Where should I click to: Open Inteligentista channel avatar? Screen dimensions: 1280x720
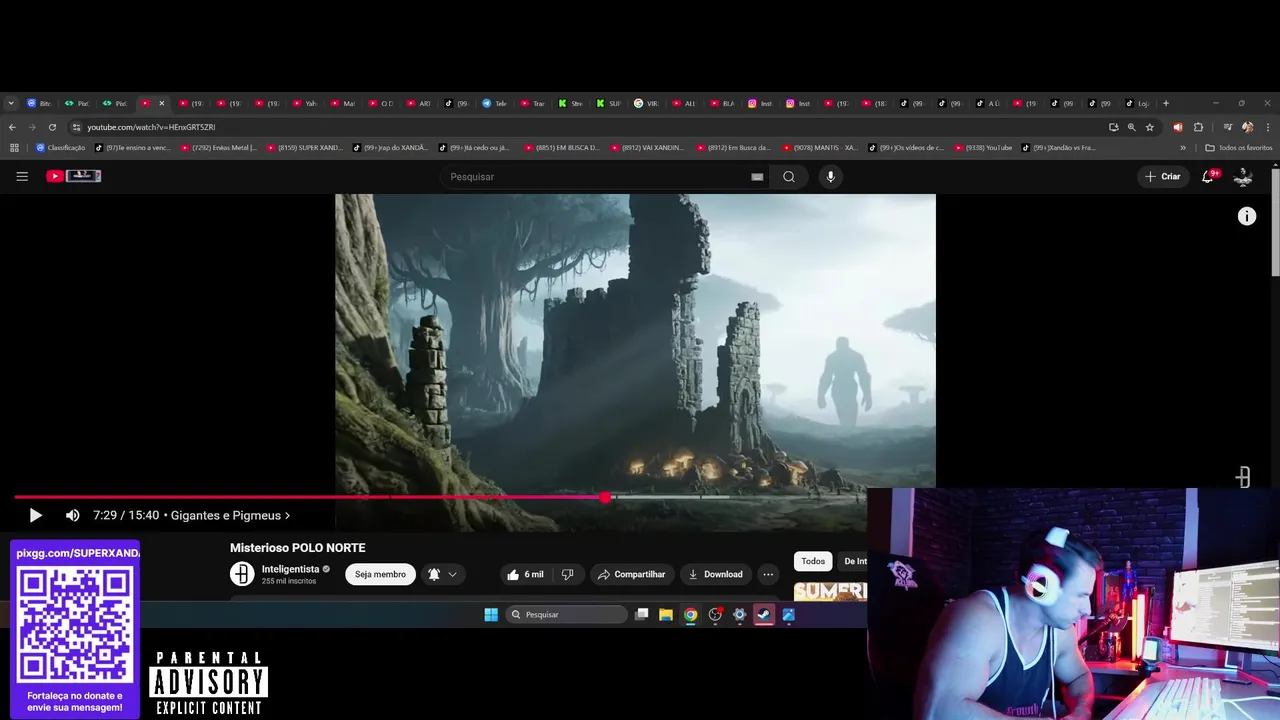(x=242, y=574)
